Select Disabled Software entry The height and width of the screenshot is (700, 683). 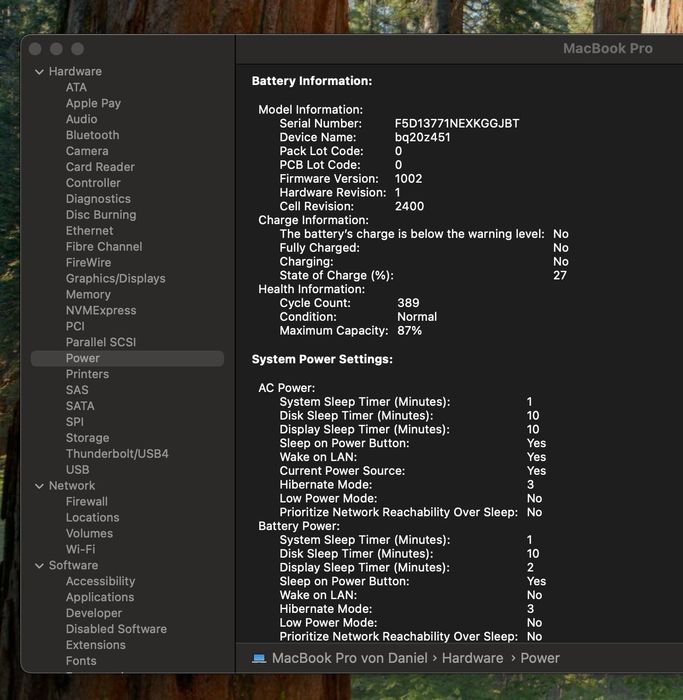(x=116, y=629)
